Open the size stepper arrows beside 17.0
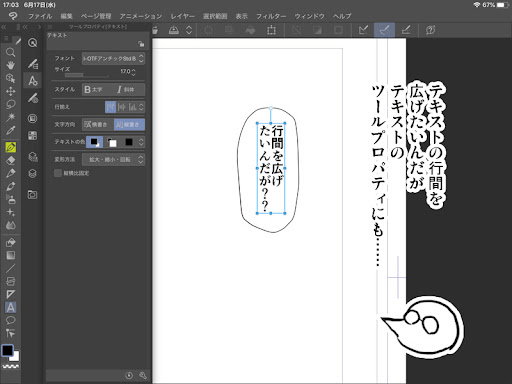This screenshot has height=384, width=512. pos(134,72)
